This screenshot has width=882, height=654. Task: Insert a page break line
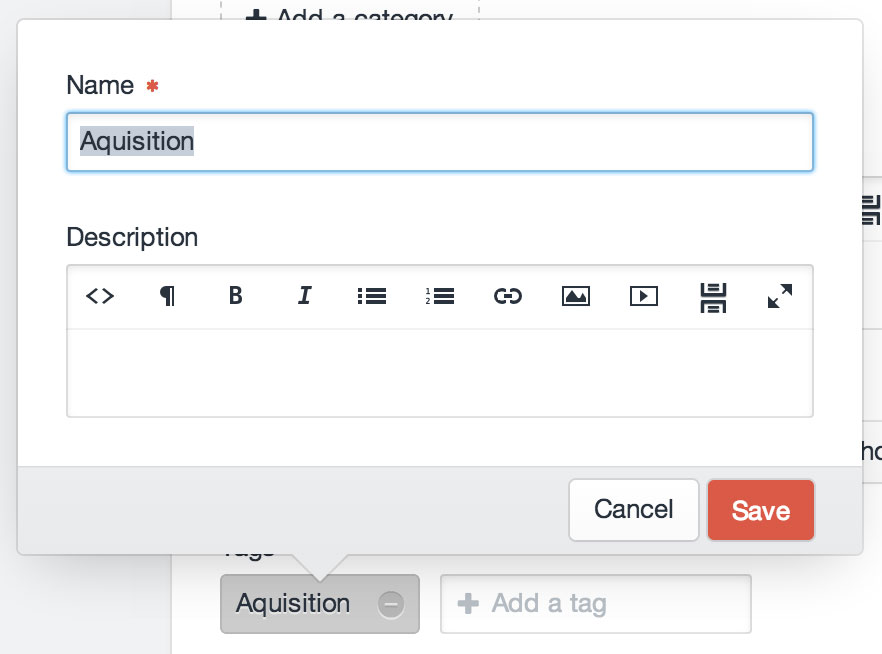pos(712,296)
